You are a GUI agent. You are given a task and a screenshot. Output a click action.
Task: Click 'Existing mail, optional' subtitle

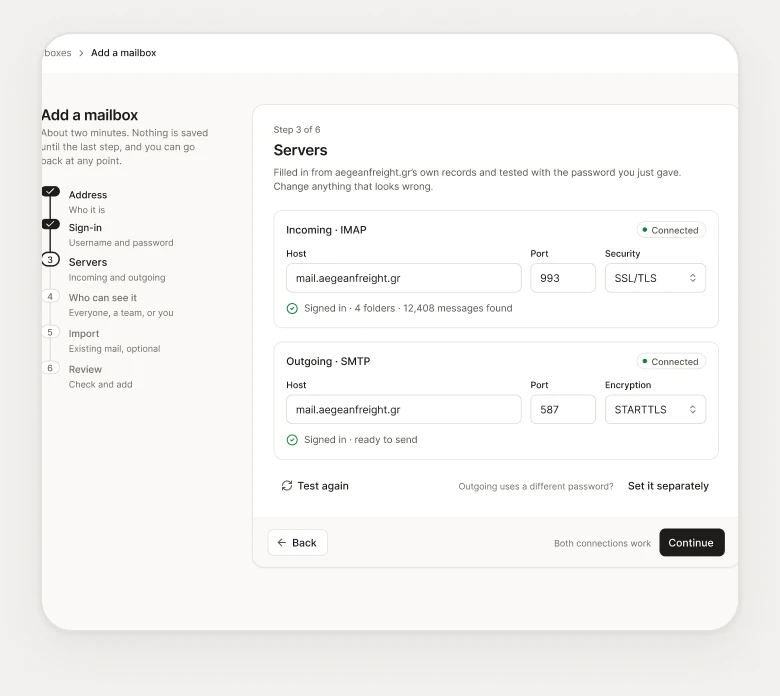tap(114, 349)
